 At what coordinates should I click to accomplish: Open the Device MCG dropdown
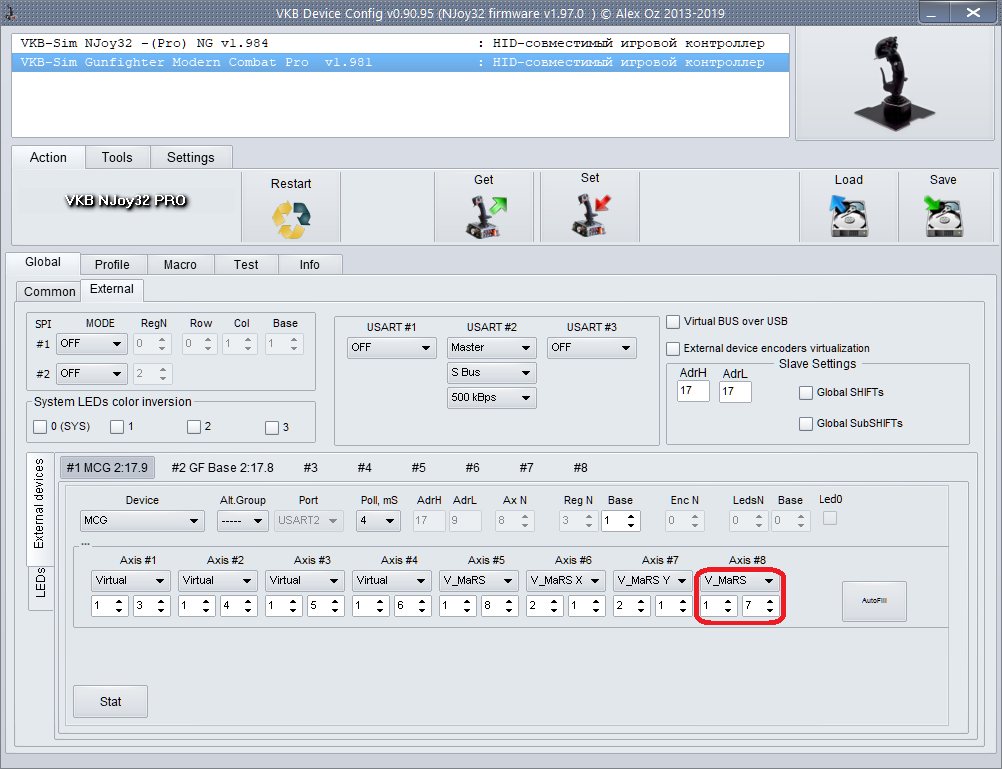(142, 521)
